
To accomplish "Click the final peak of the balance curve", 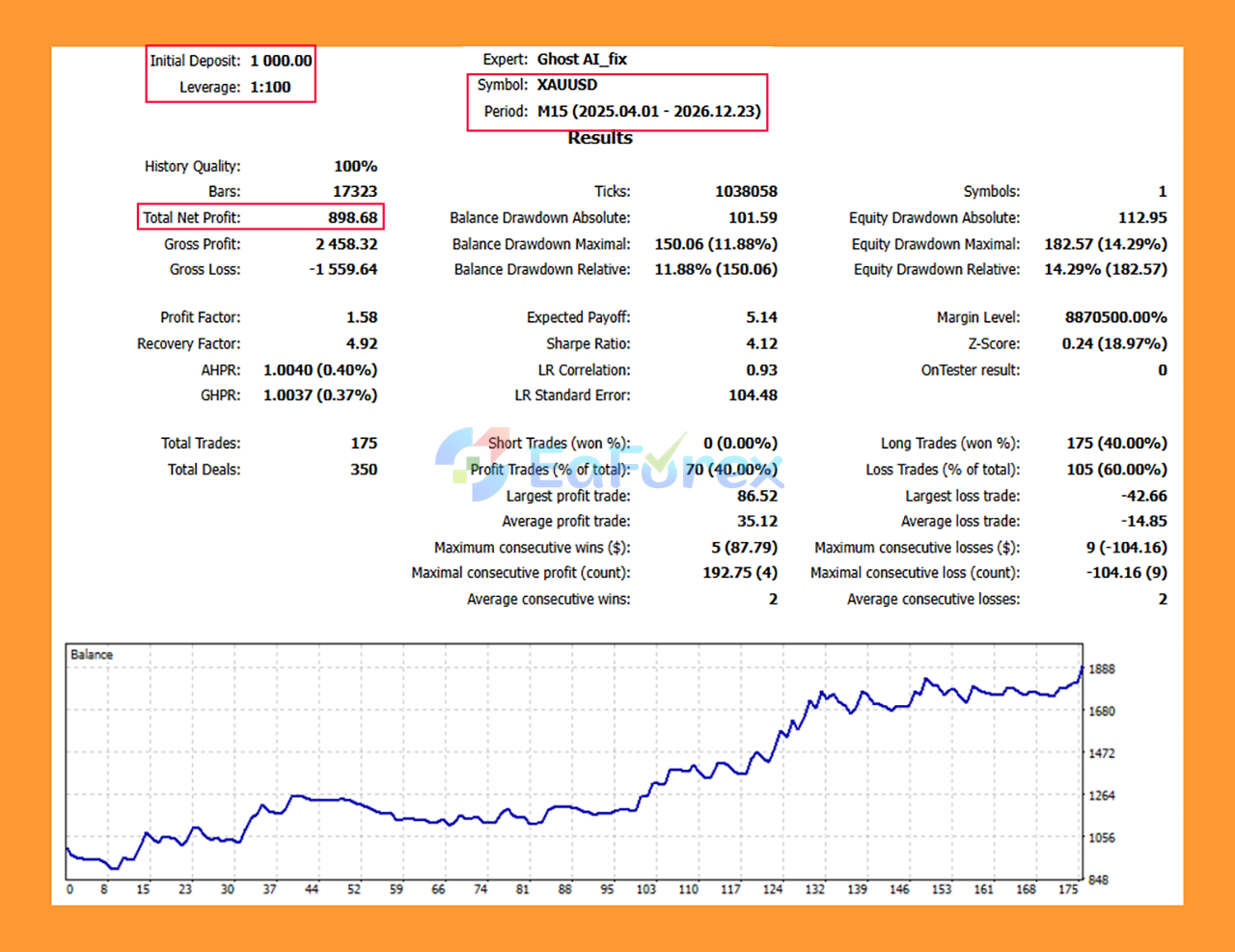I will pos(1083,666).
